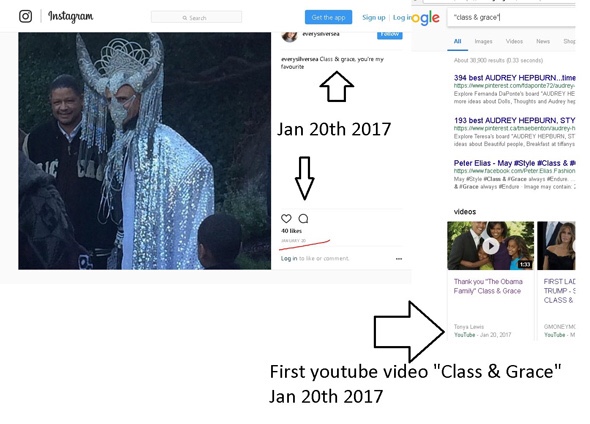Open the Instagram wordmark home link

point(70,17)
